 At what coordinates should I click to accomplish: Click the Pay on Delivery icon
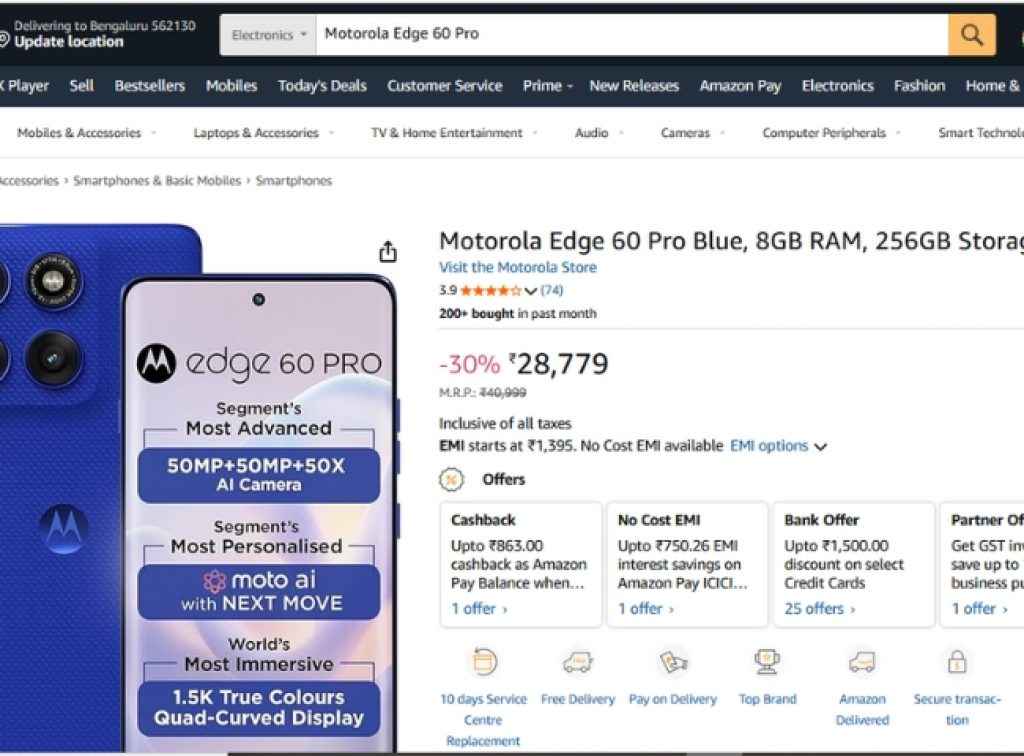pos(672,663)
